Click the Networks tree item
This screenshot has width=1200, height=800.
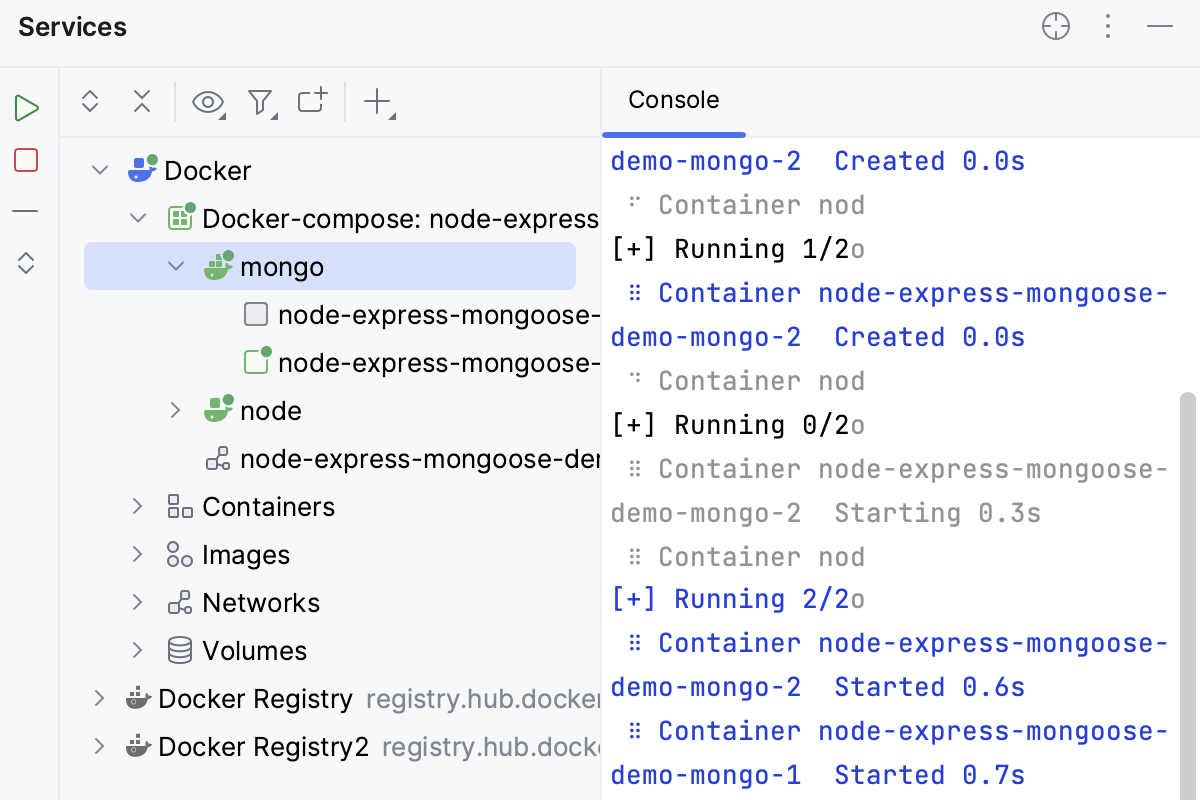(260, 603)
